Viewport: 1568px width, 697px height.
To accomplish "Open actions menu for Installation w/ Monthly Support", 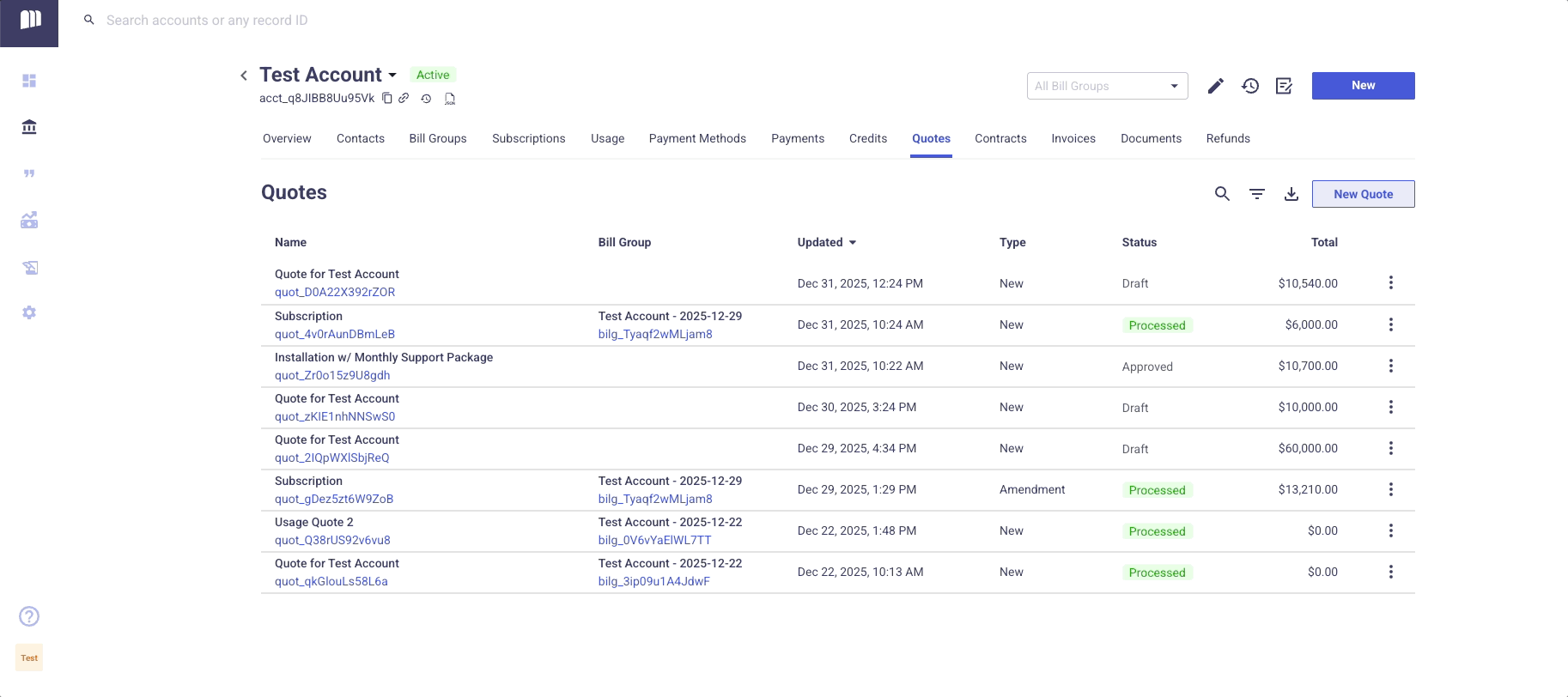I will [1391, 366].
